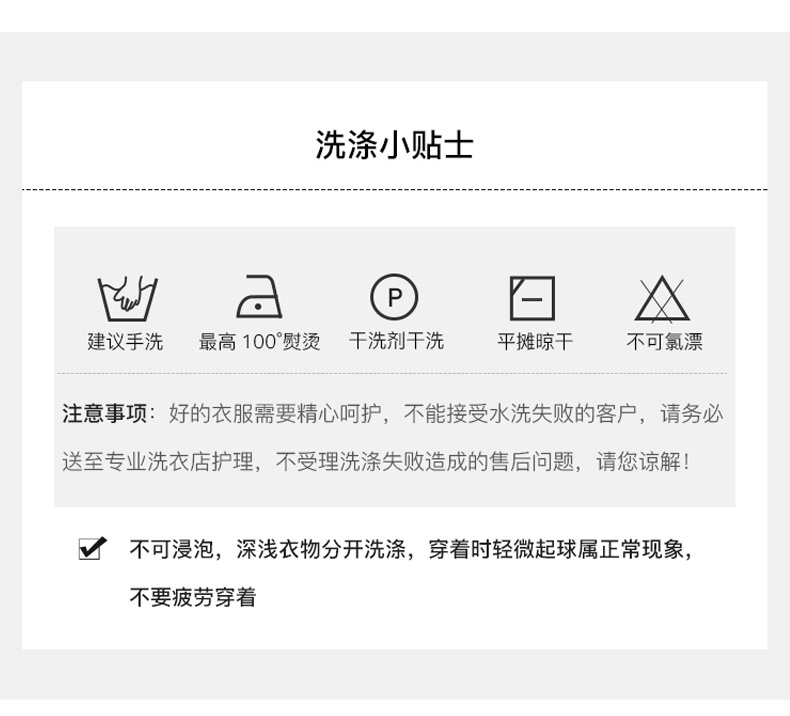Click the dashed divider under the title
The height and width of the screenshot is (716, 790).
pos(394,190)
